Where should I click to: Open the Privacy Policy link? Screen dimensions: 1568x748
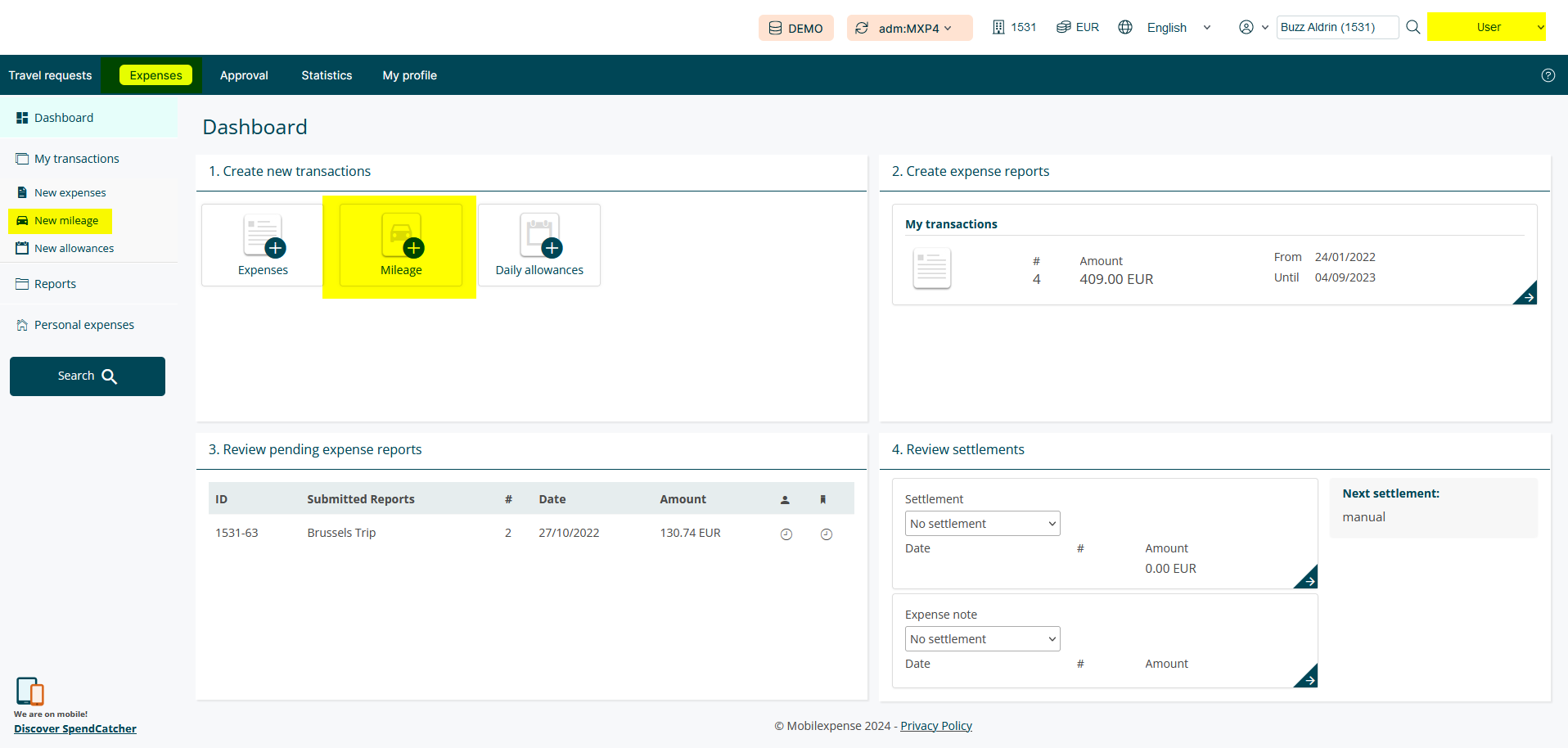(935, 726)
